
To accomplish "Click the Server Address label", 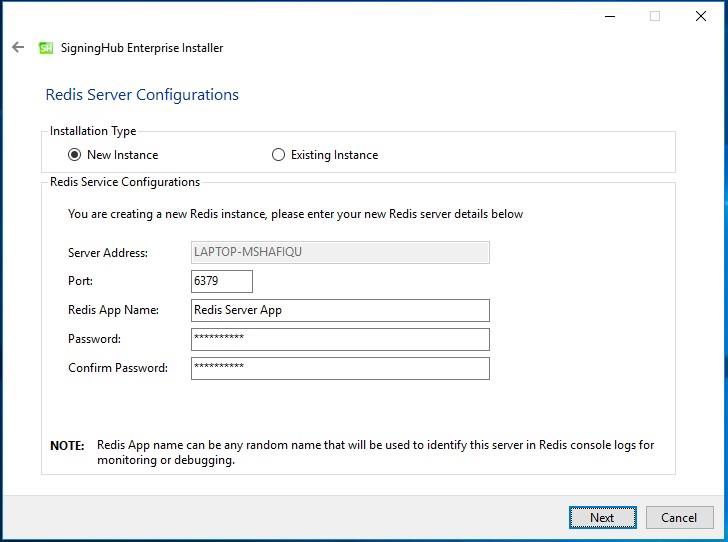I will (x=108, y=253).
